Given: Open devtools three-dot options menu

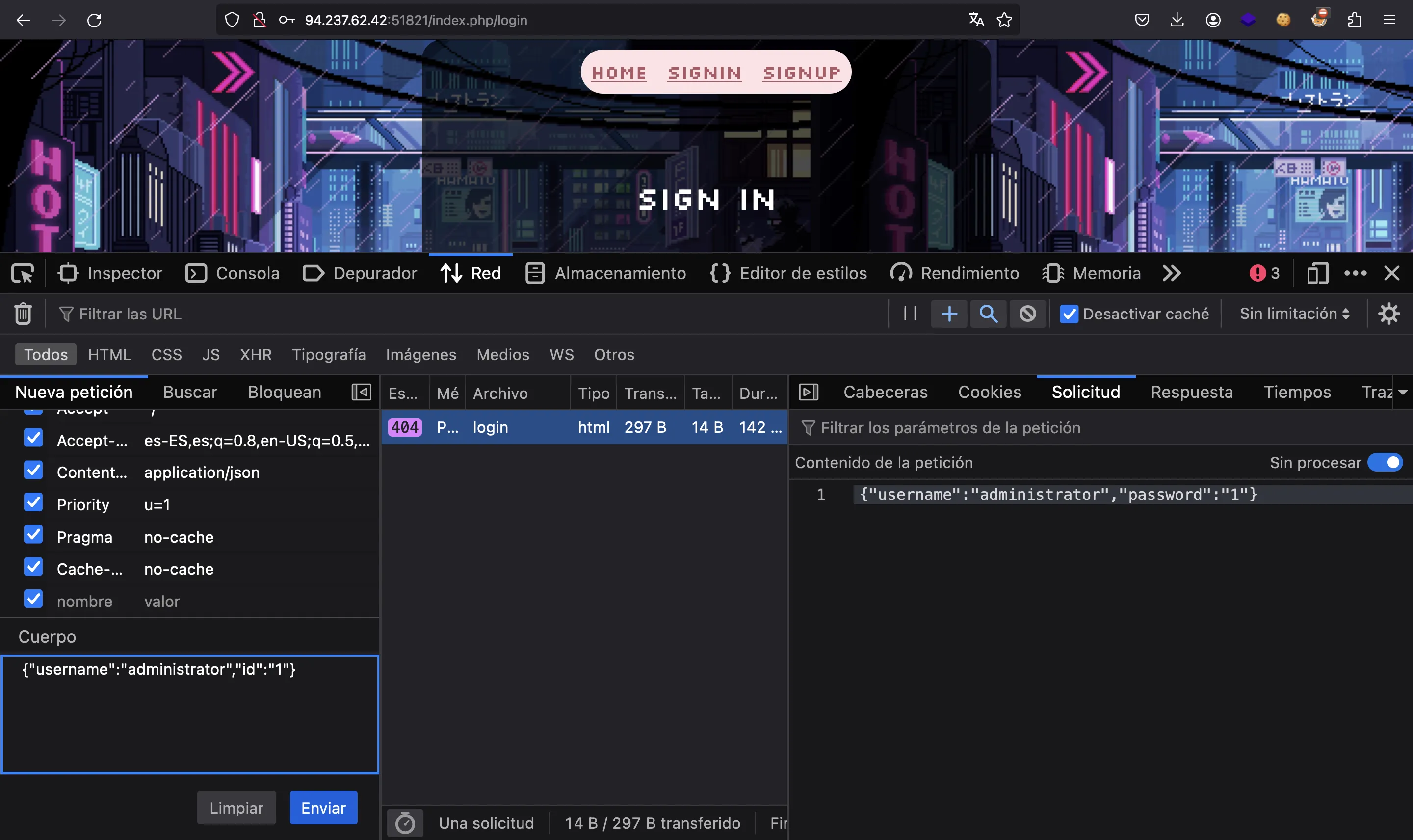Looking at the screenshot, I should click(1355, 273).
